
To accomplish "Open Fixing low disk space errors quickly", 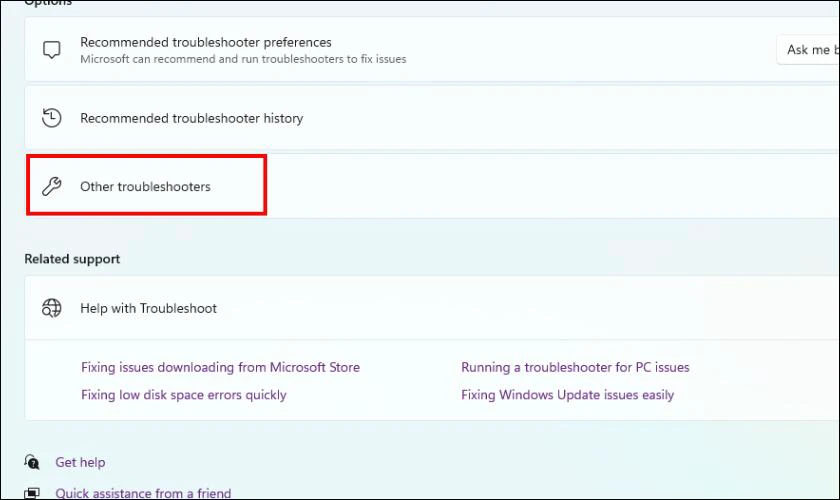I will (x=184, y=395).
